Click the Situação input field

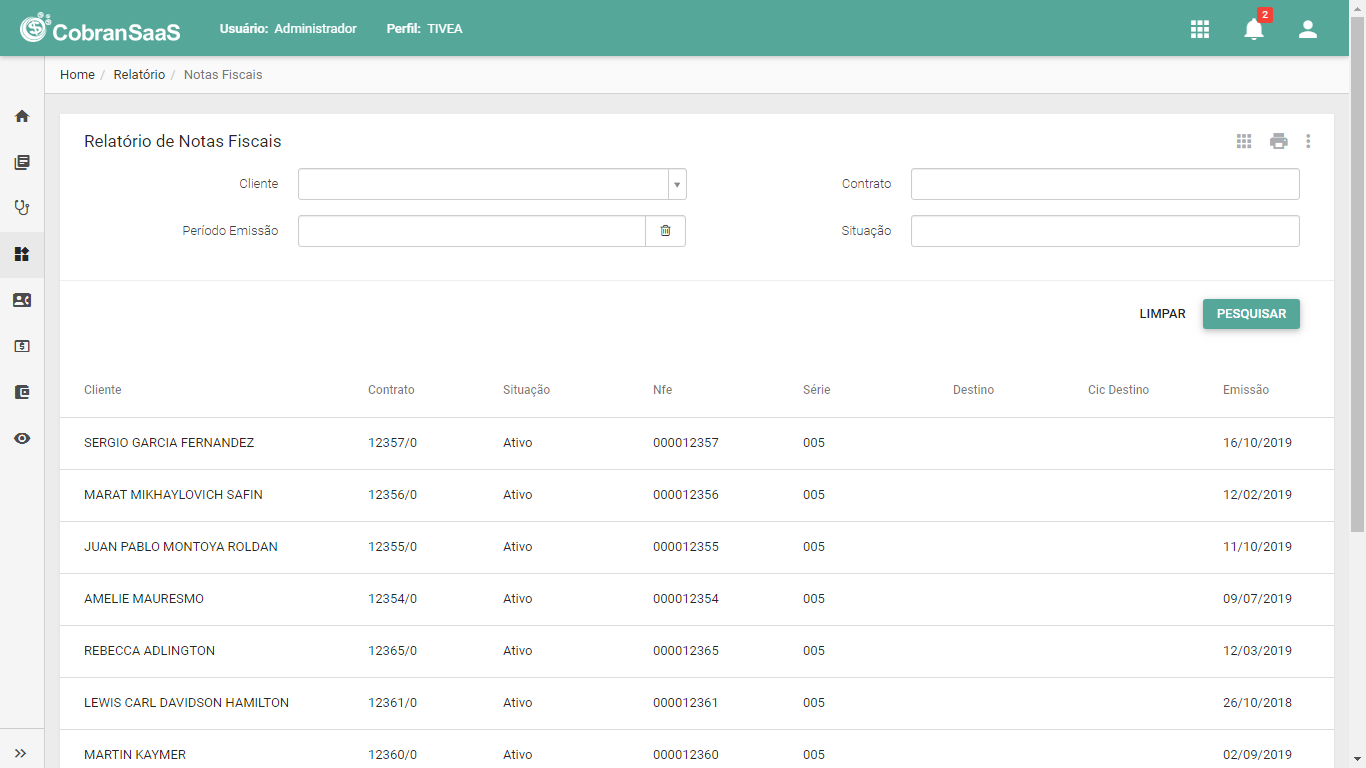(1105, 231)
